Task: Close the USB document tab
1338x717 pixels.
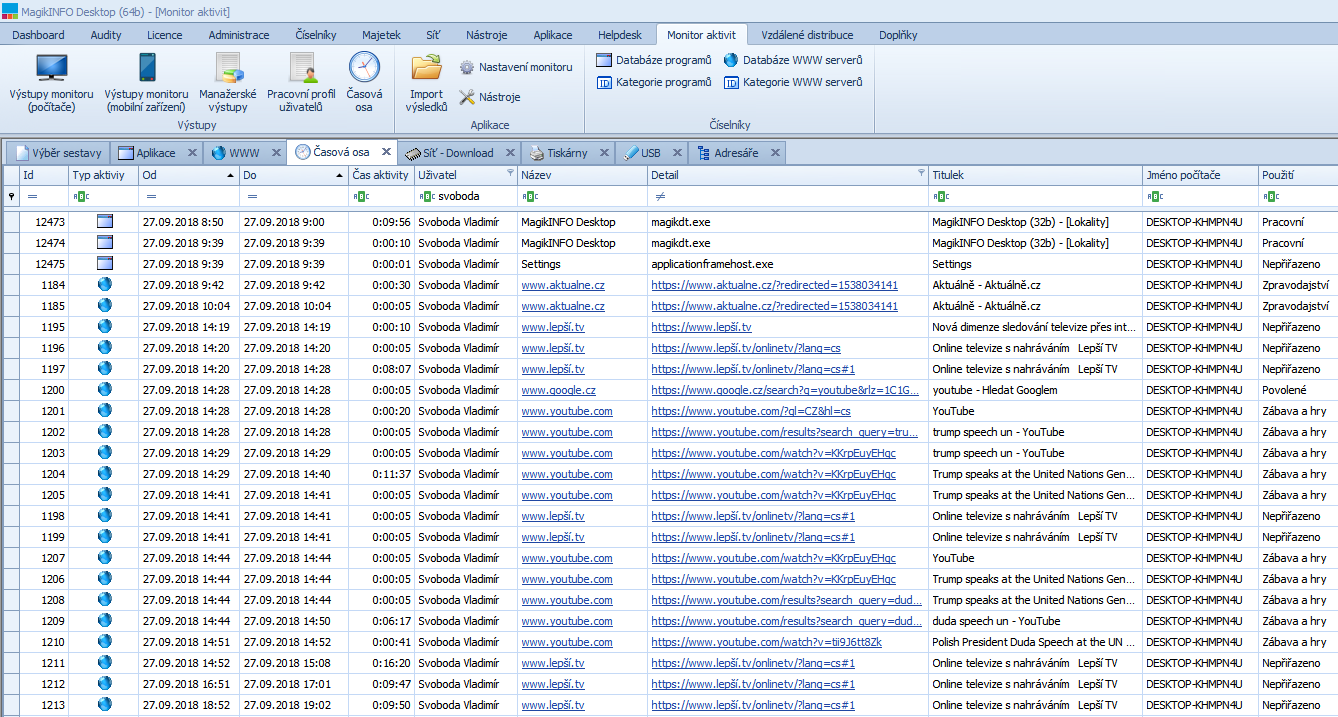Action: [x=677, y=153]
